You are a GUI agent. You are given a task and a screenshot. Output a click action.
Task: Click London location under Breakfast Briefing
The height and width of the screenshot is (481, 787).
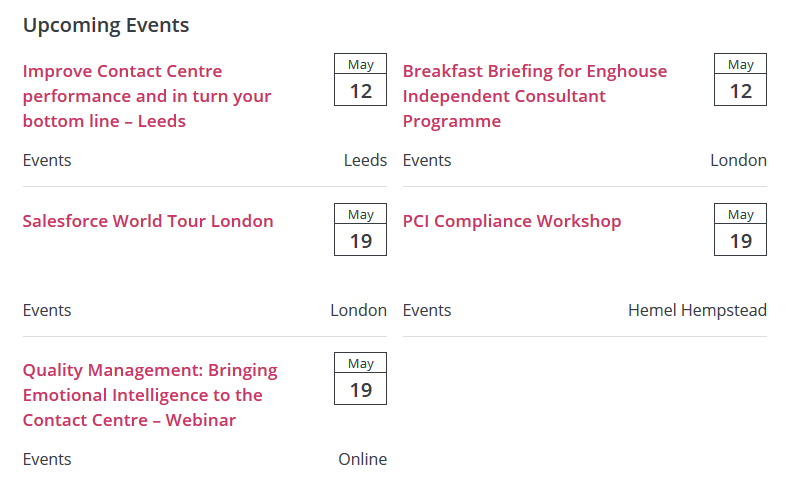tap(738, 160)
